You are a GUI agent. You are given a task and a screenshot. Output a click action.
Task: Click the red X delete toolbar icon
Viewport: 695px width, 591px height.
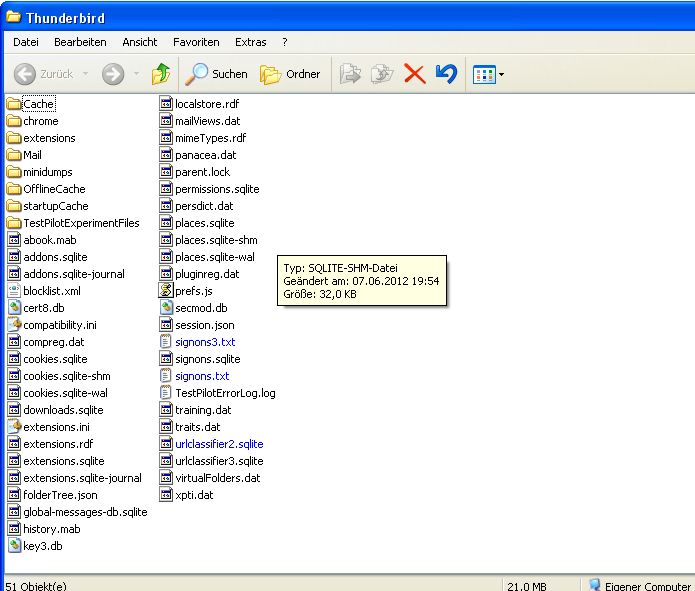(414, 74)
